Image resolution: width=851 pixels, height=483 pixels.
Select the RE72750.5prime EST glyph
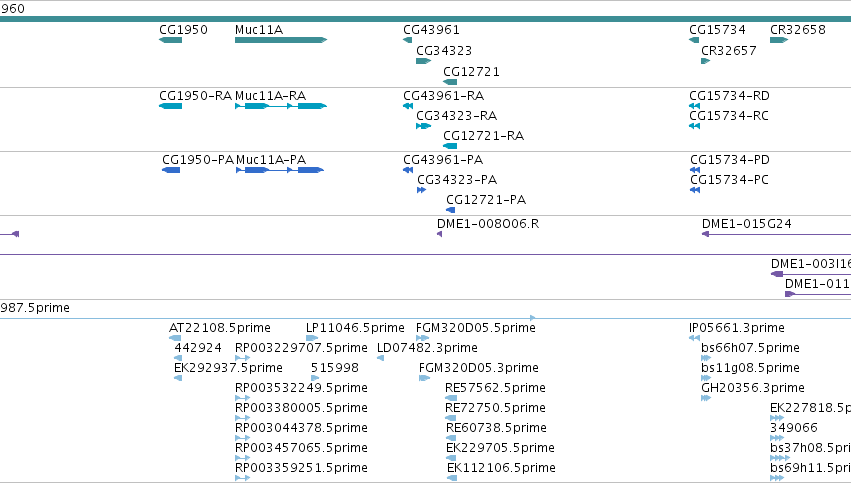pyautogui.click(x=450, y=418)
